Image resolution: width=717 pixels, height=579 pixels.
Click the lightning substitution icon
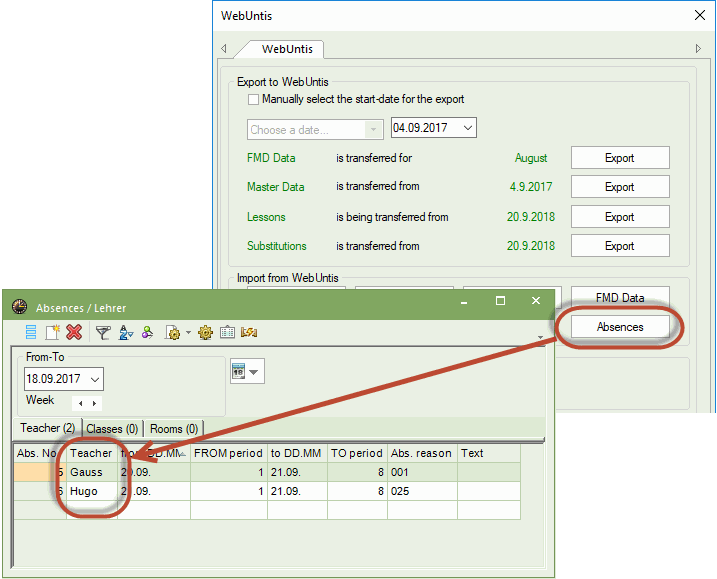pyautogui.click(x=249, y=332)
